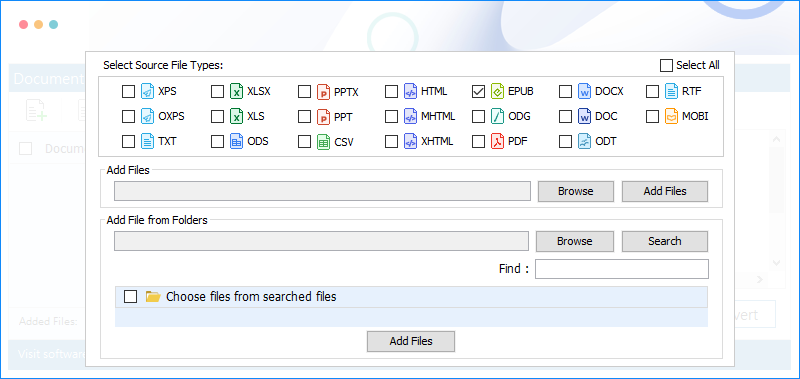Check the XHTML checkbox

391,141
